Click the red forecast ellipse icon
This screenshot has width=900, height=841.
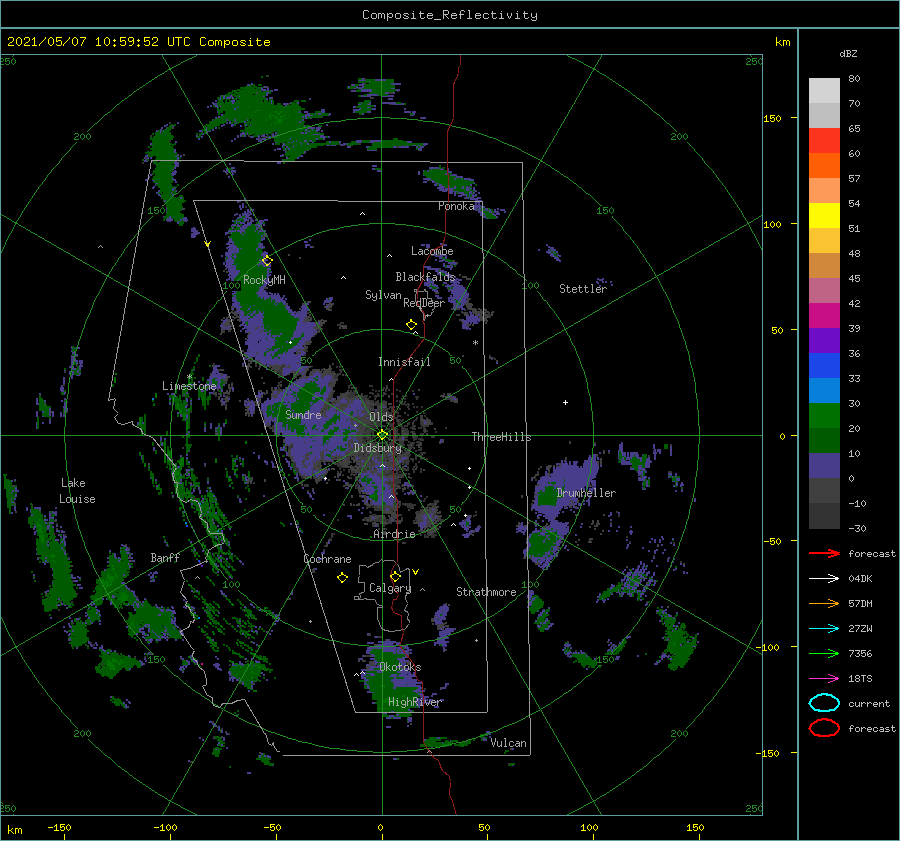click(x=824, y=728)
